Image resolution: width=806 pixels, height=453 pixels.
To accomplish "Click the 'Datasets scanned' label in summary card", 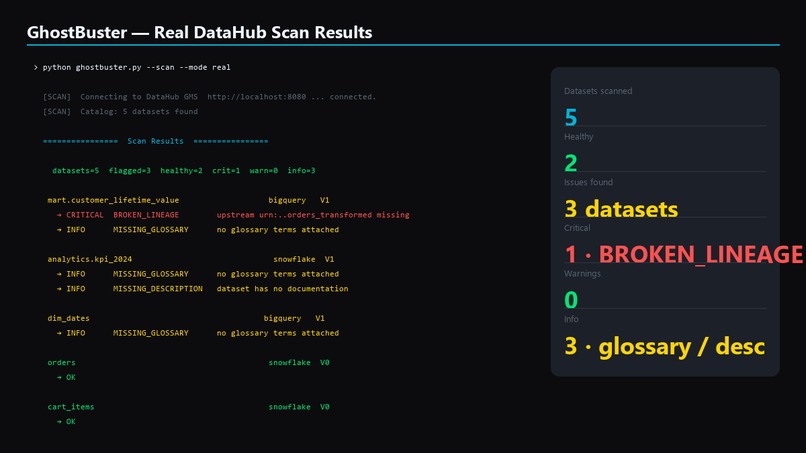I will 598,91.
